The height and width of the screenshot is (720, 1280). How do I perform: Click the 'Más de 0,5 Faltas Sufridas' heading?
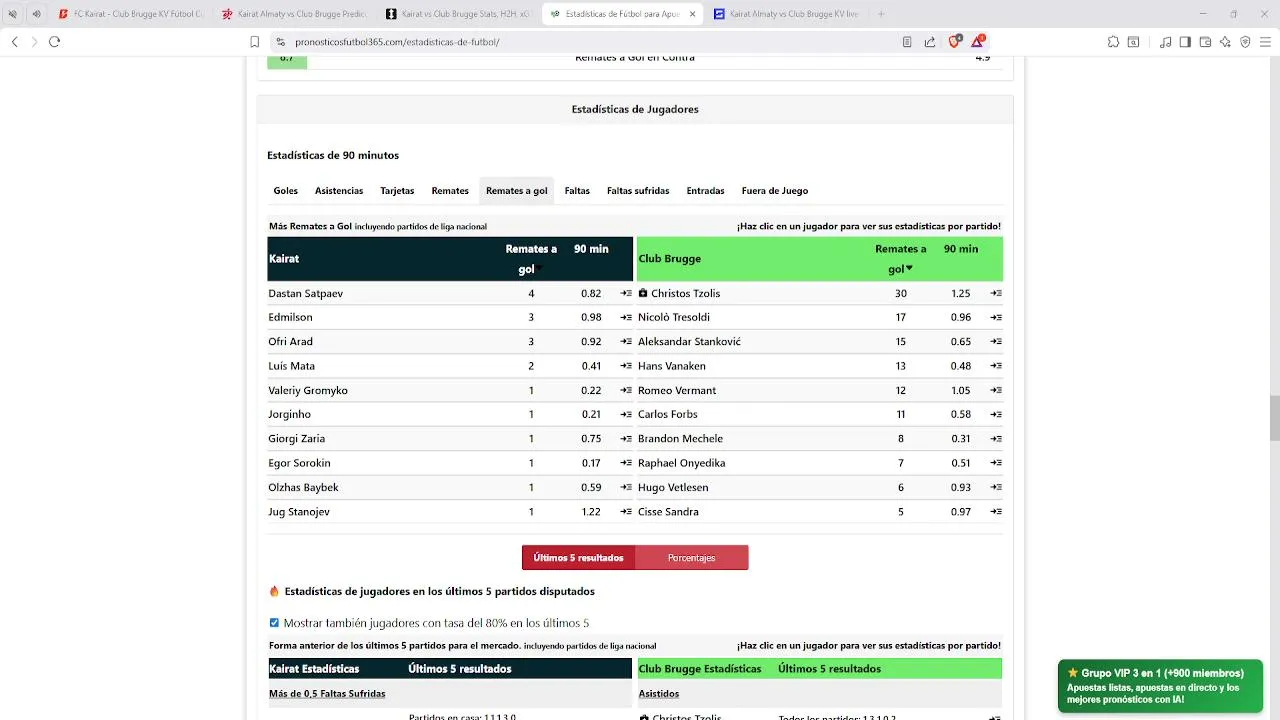coord(327,694)
